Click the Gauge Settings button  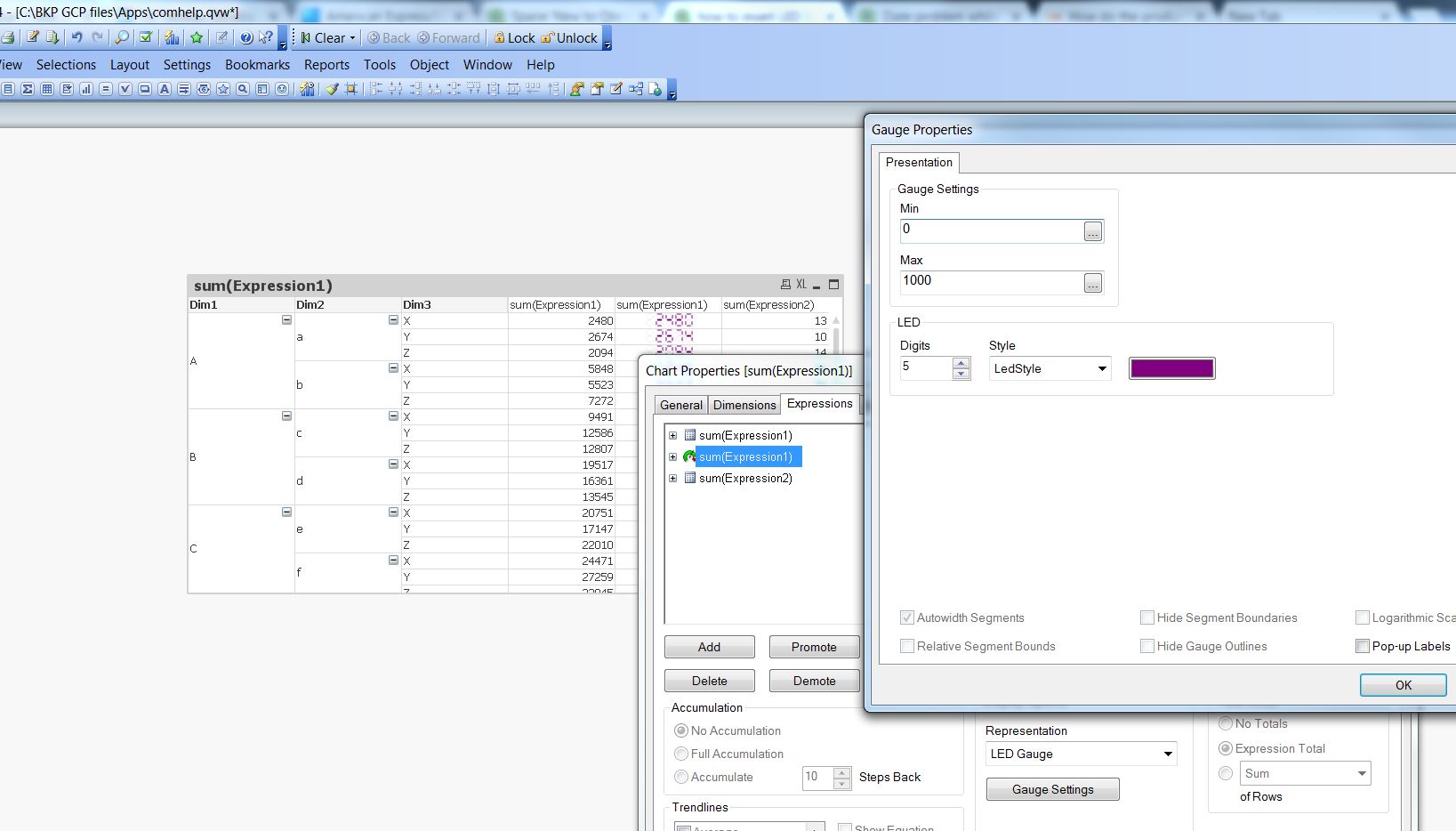point(1052,789)
